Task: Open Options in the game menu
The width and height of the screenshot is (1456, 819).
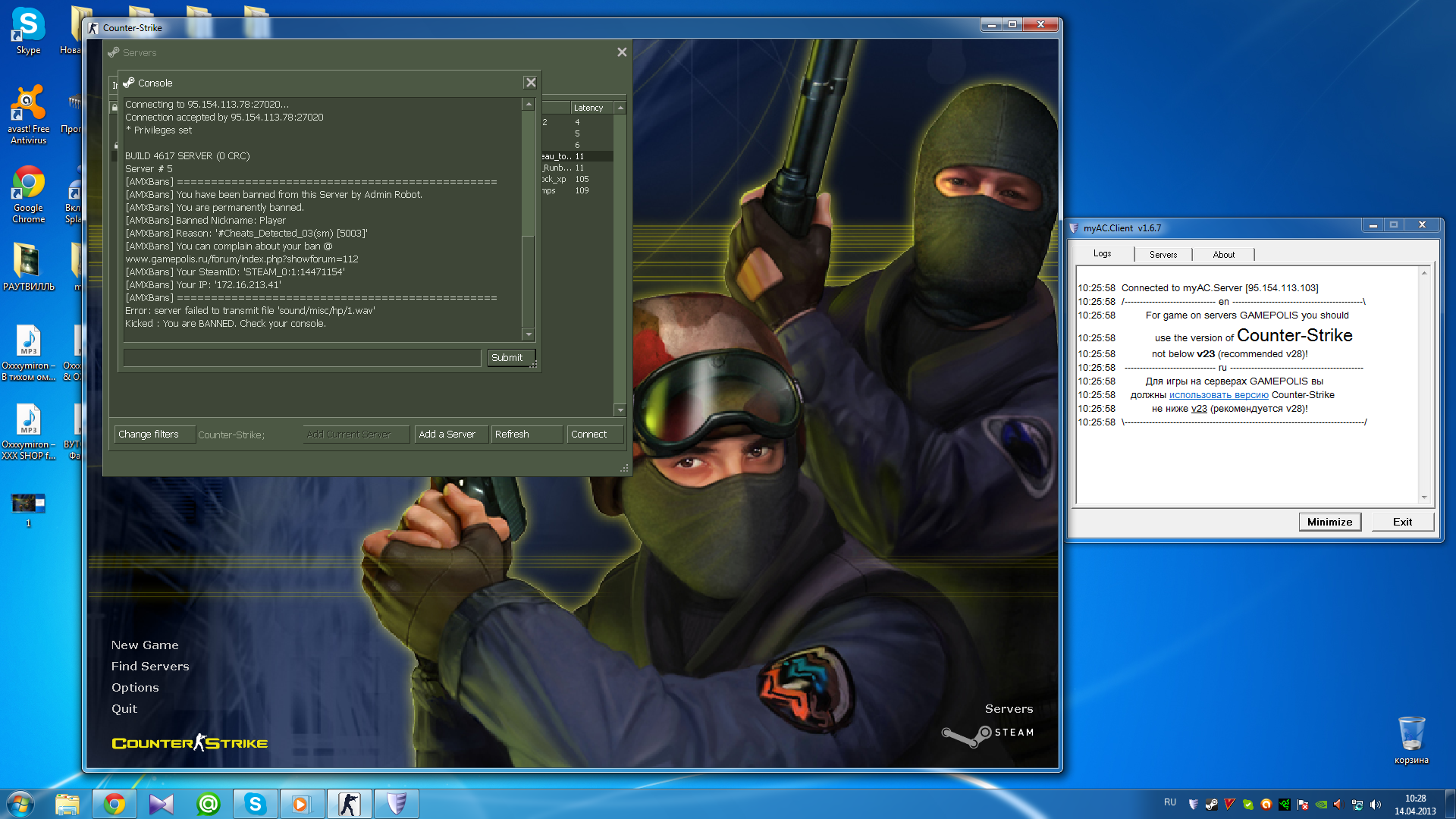Action: pos(135,688)
